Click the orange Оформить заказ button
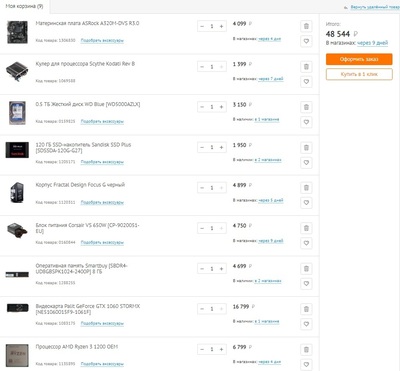The height and width of the screenshot is (371, 400). pos(359,59)
